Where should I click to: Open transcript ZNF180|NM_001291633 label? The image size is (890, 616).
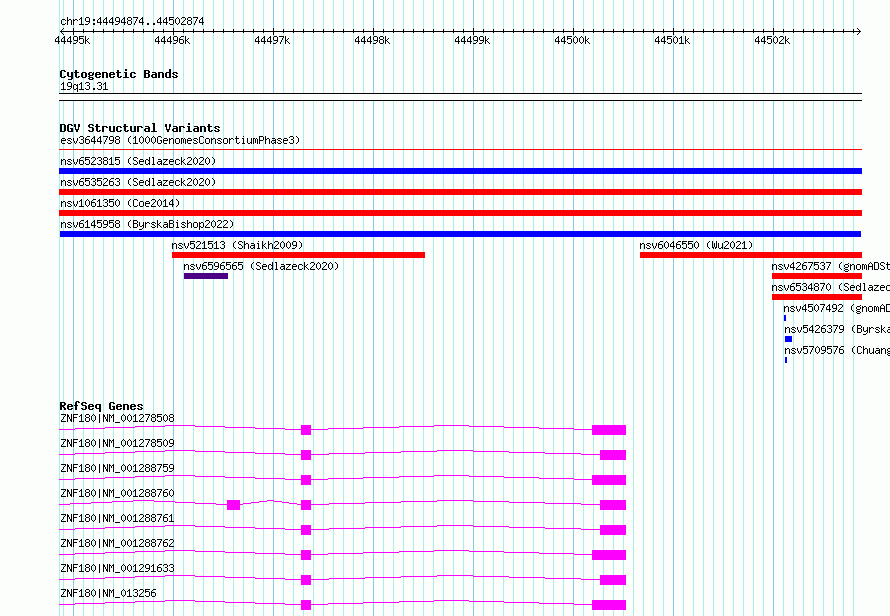click(117, 568)
